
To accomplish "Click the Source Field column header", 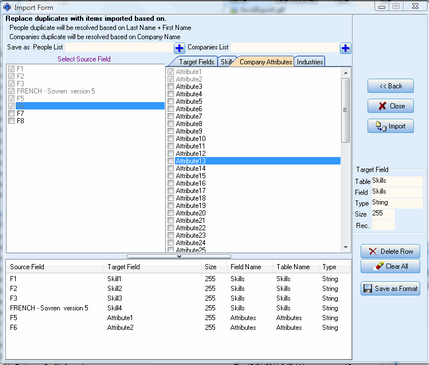I will [x=55, y=267].
